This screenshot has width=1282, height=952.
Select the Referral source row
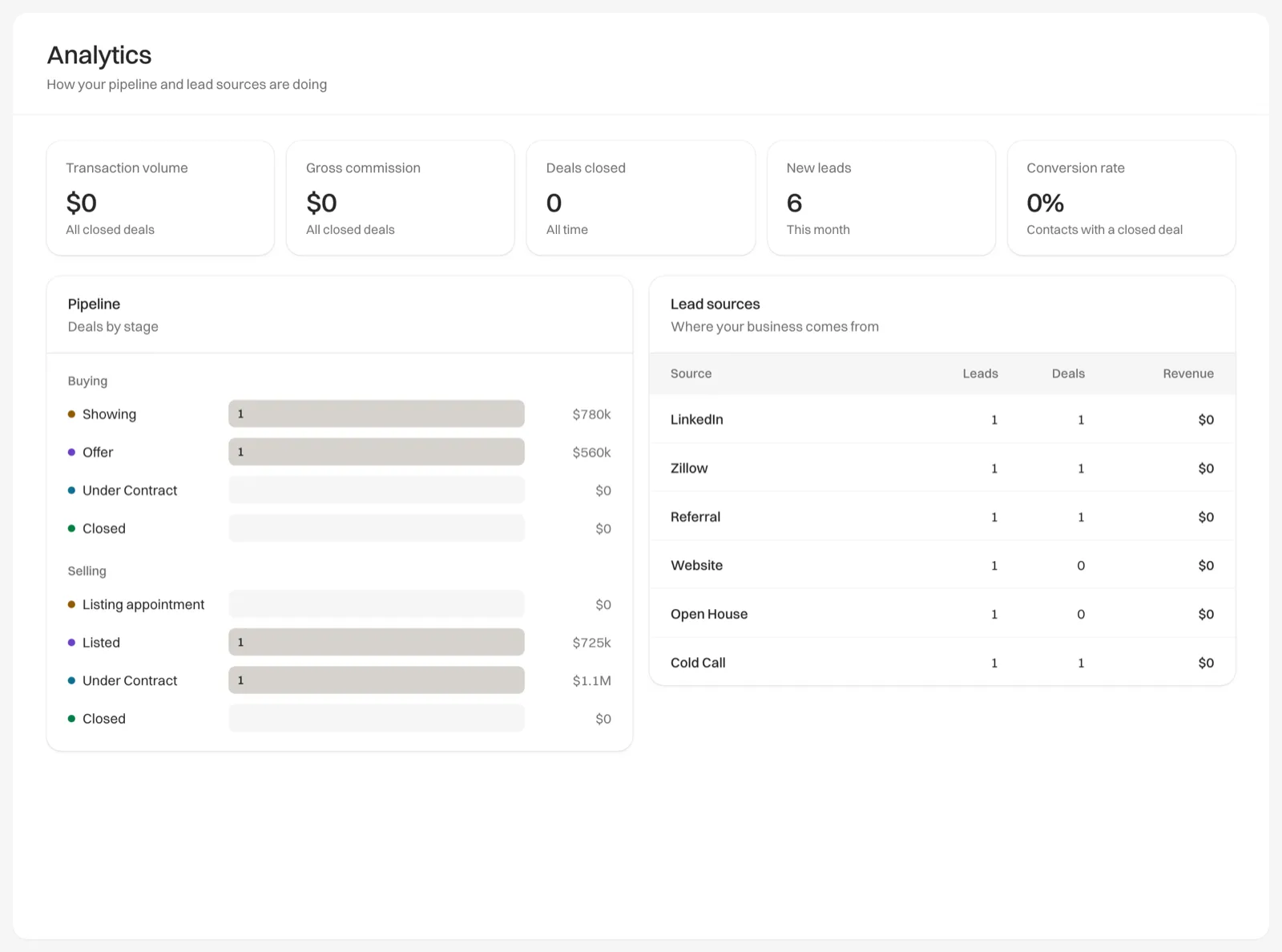(942, 517)
